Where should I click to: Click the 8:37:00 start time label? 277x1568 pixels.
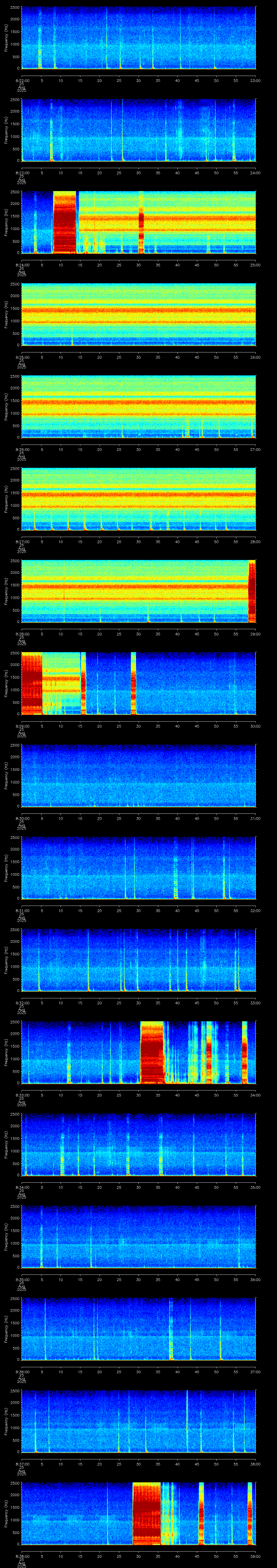point(22,1464)
